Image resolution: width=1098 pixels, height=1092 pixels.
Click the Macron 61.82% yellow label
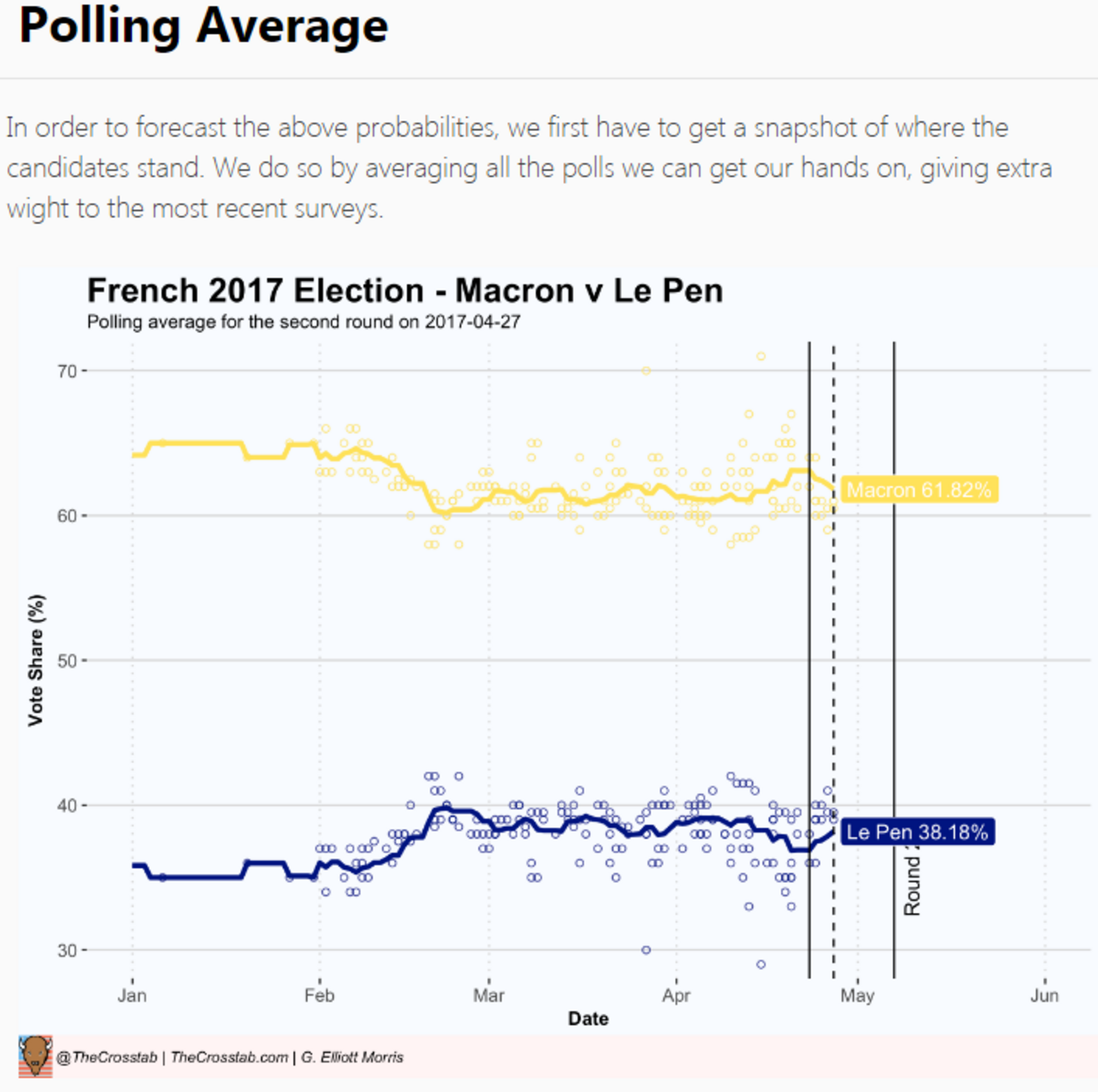click(919, 490)
